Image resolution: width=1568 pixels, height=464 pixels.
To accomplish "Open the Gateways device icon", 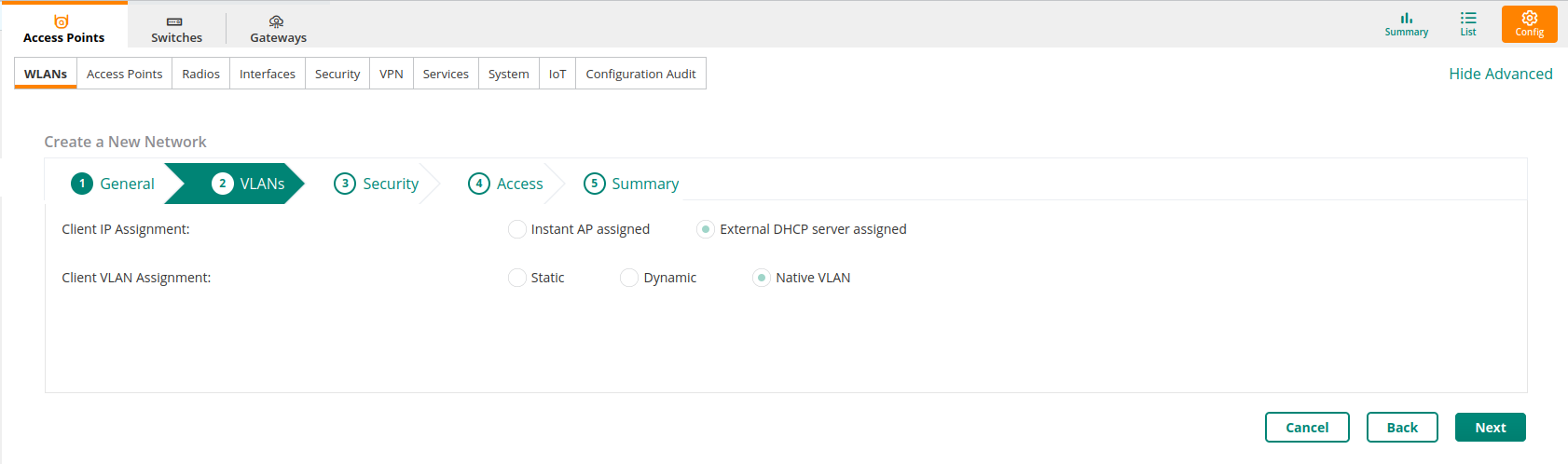I will pos(276,21).
